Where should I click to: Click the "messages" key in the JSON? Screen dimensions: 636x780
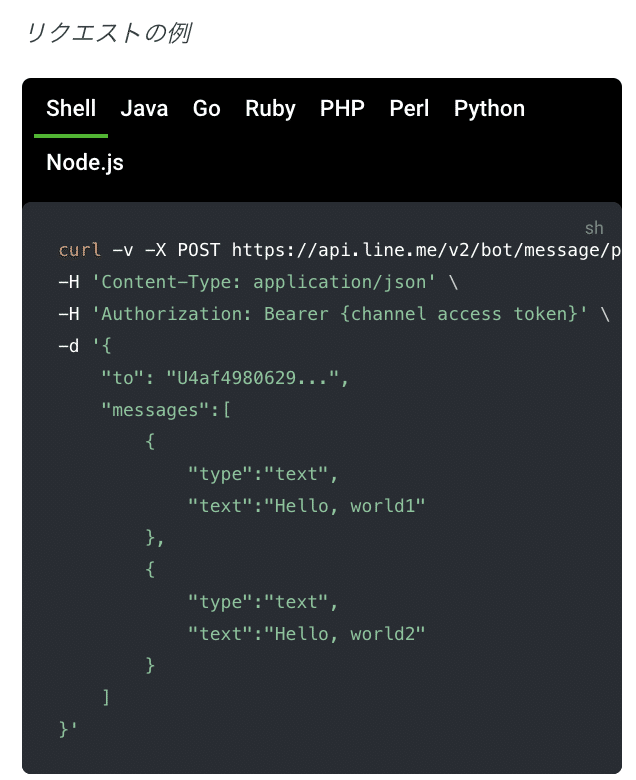155,410
